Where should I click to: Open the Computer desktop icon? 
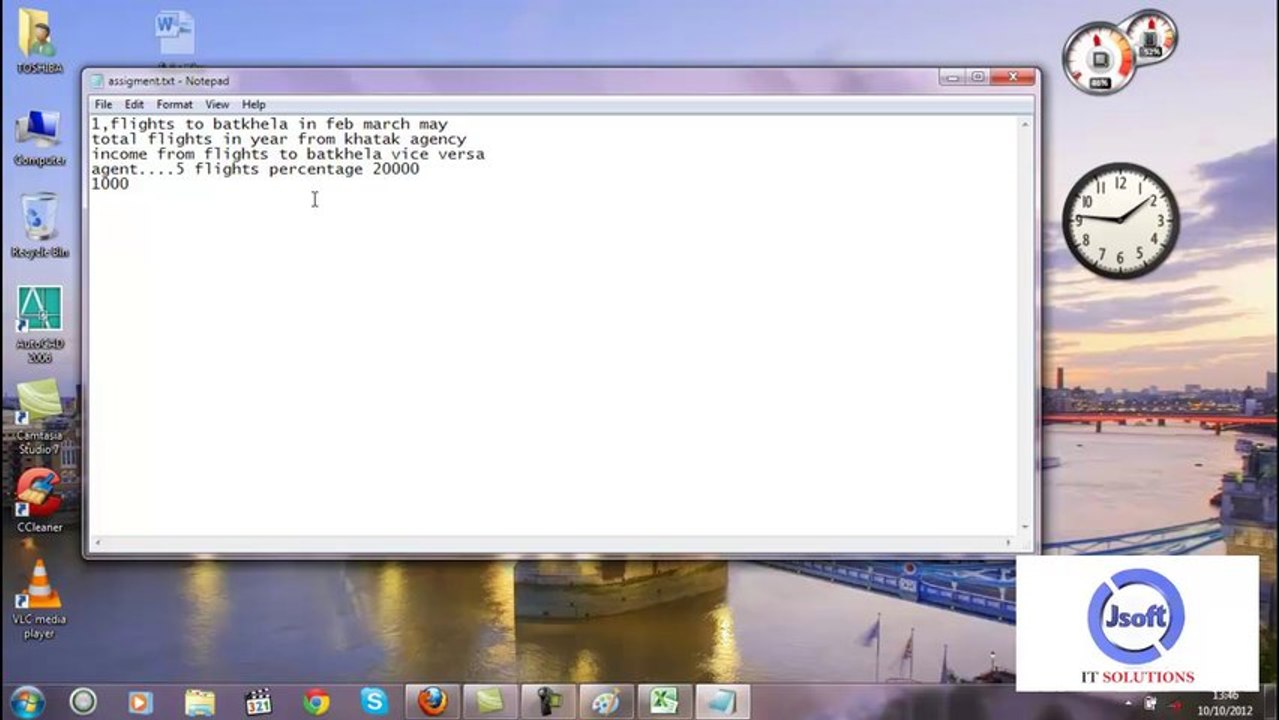point(39,137)
